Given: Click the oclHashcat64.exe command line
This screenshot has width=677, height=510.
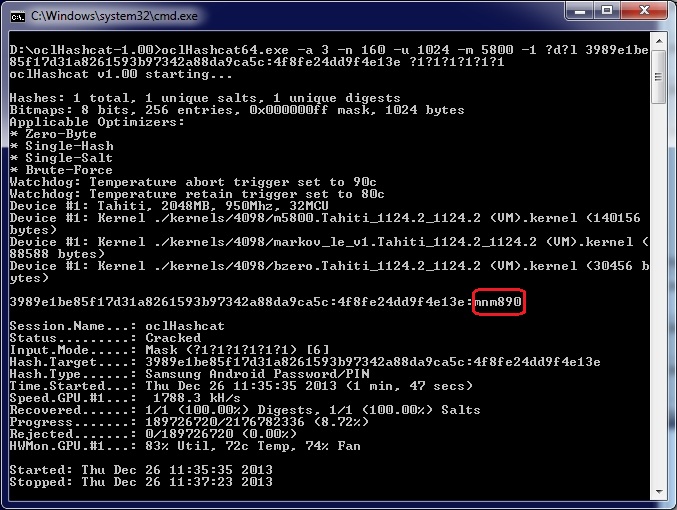Looking at the screenshot, I should tap(329, 56).
